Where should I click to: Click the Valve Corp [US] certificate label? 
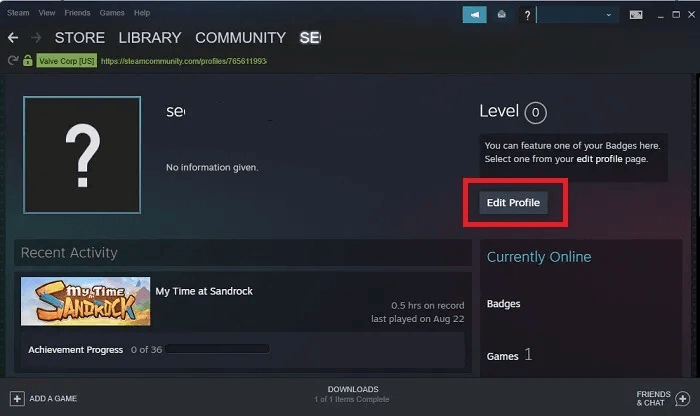point(67,61)
